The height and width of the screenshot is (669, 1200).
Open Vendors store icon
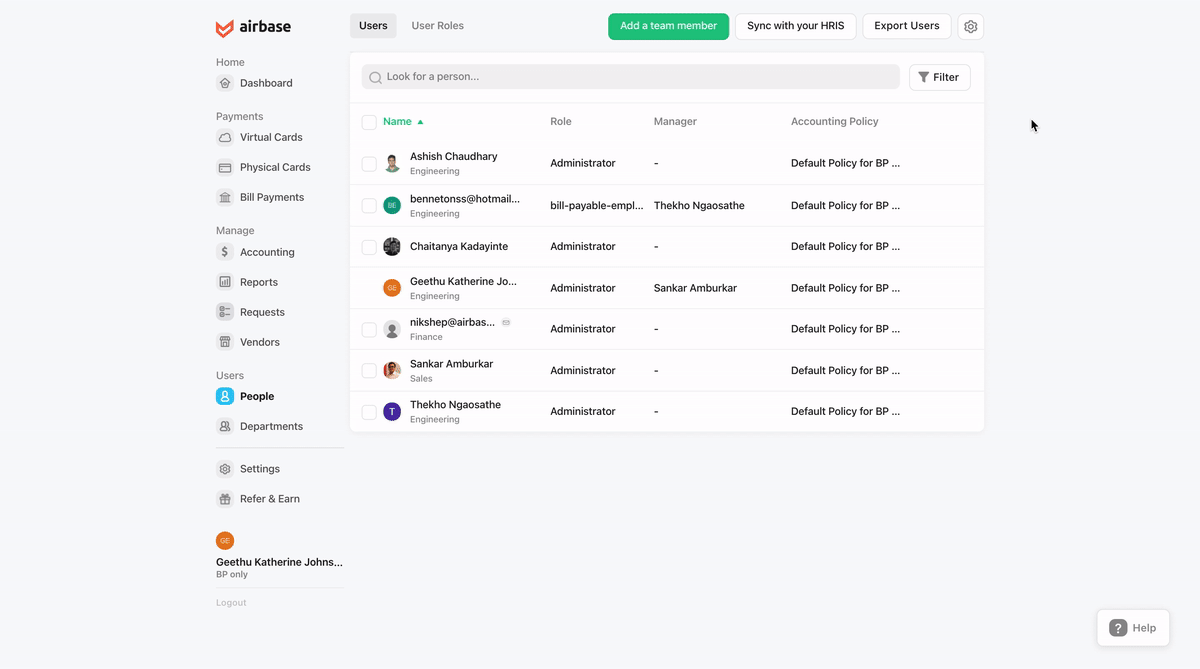225,342
